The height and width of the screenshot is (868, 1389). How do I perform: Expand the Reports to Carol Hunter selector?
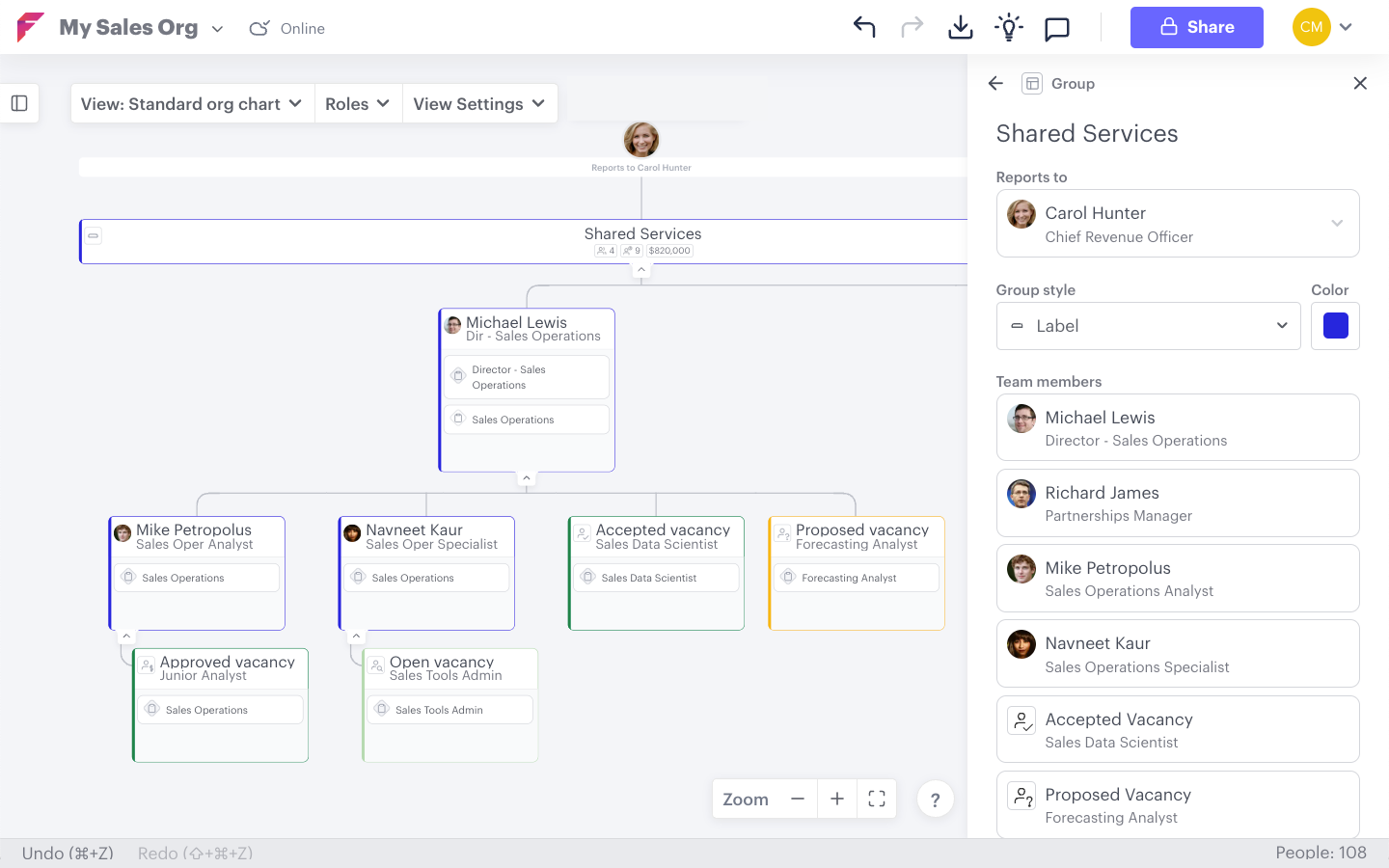1337,223
